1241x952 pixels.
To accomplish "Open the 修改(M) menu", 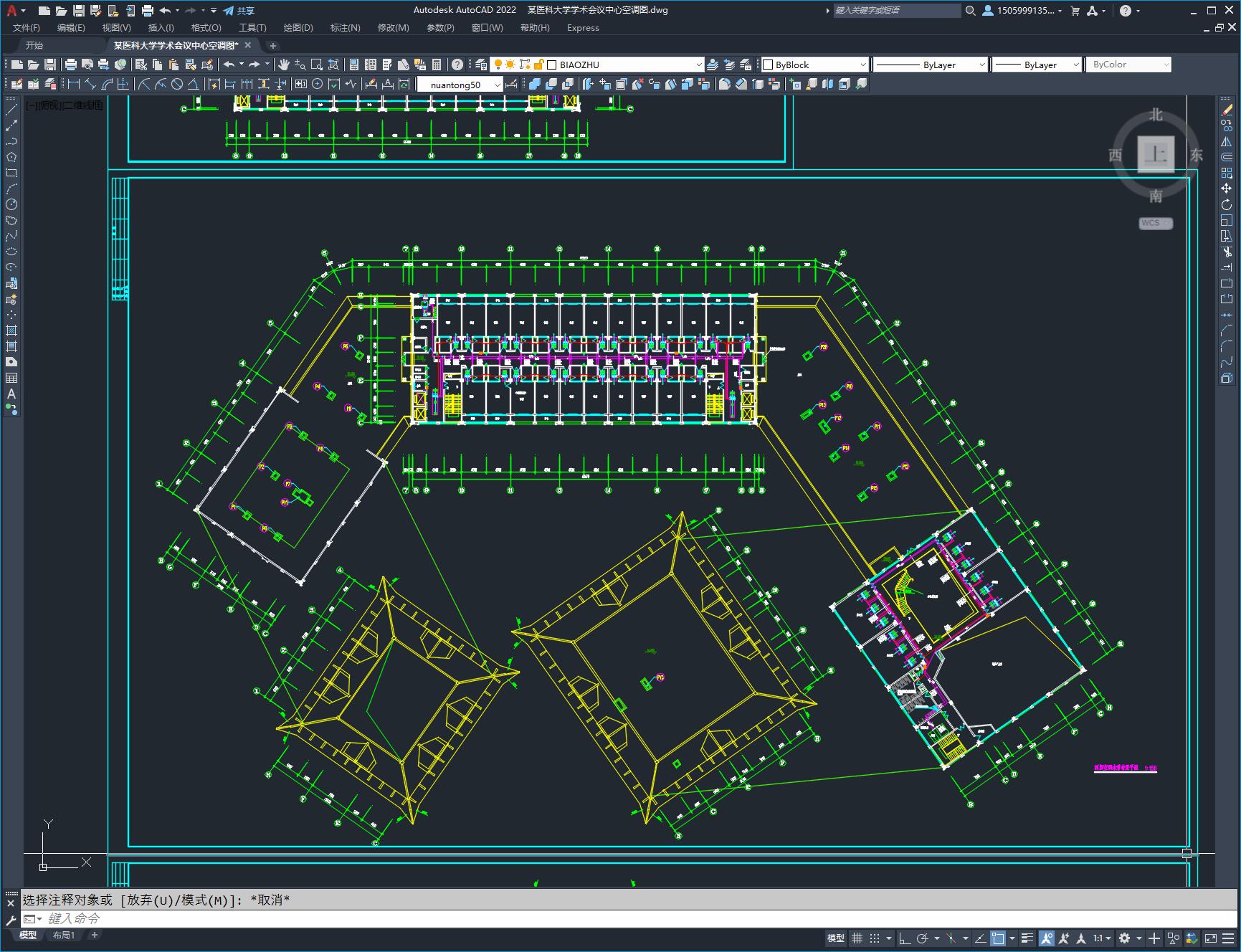I will coord(393,27).
